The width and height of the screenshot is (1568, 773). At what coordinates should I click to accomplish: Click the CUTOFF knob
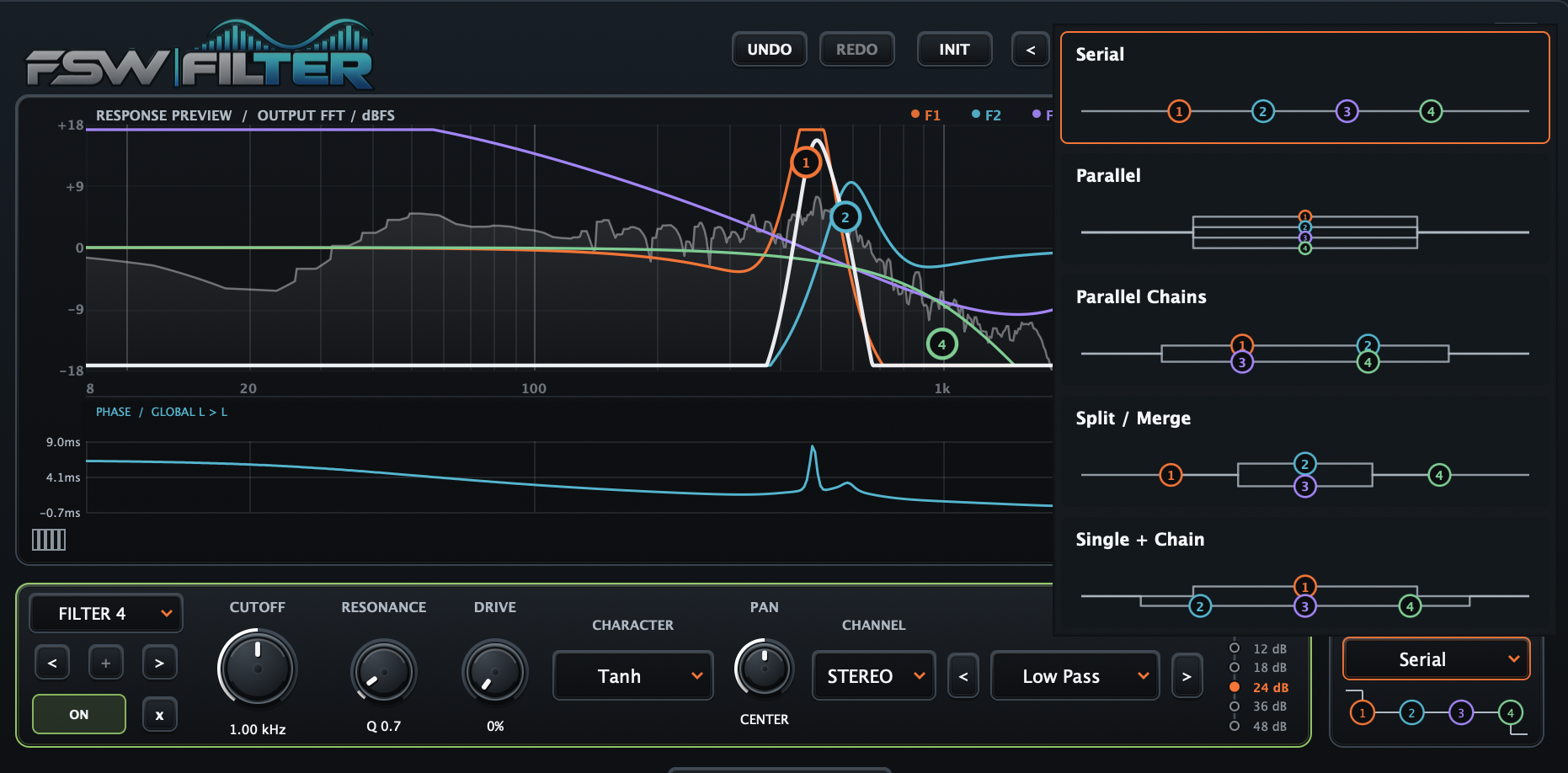pyautogui.click(x=258, y=669)
